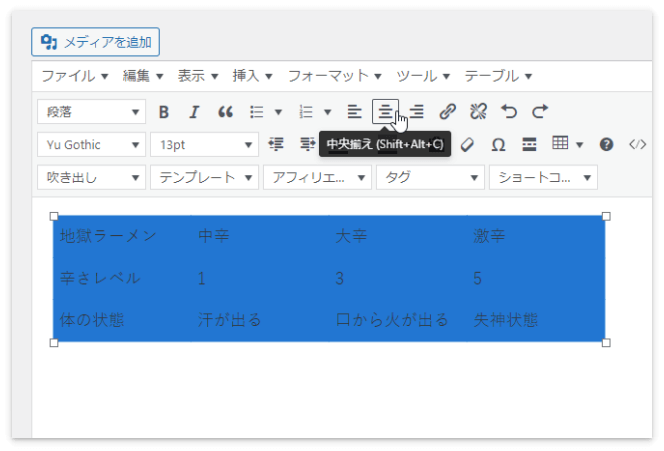Open the ツール menu
The image size is (664, 451).
[423, 76]
